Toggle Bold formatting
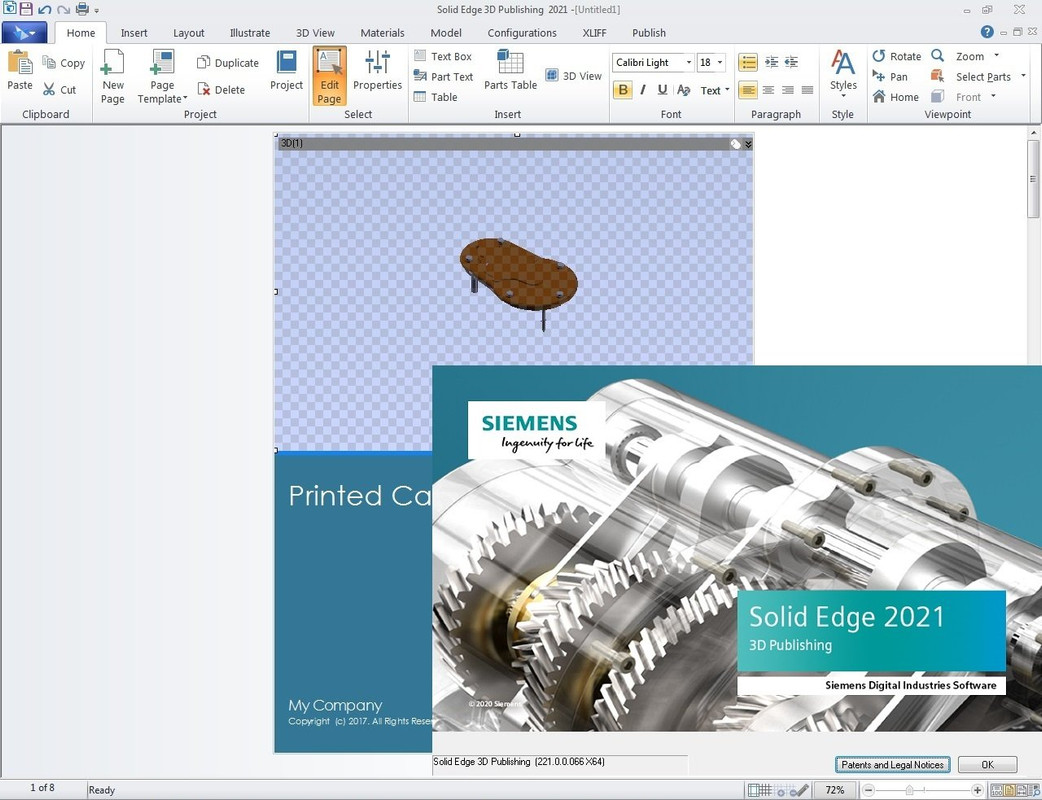Image resolution: width=1042 pixels, height=800 pixels. click(x=623, y=90)
